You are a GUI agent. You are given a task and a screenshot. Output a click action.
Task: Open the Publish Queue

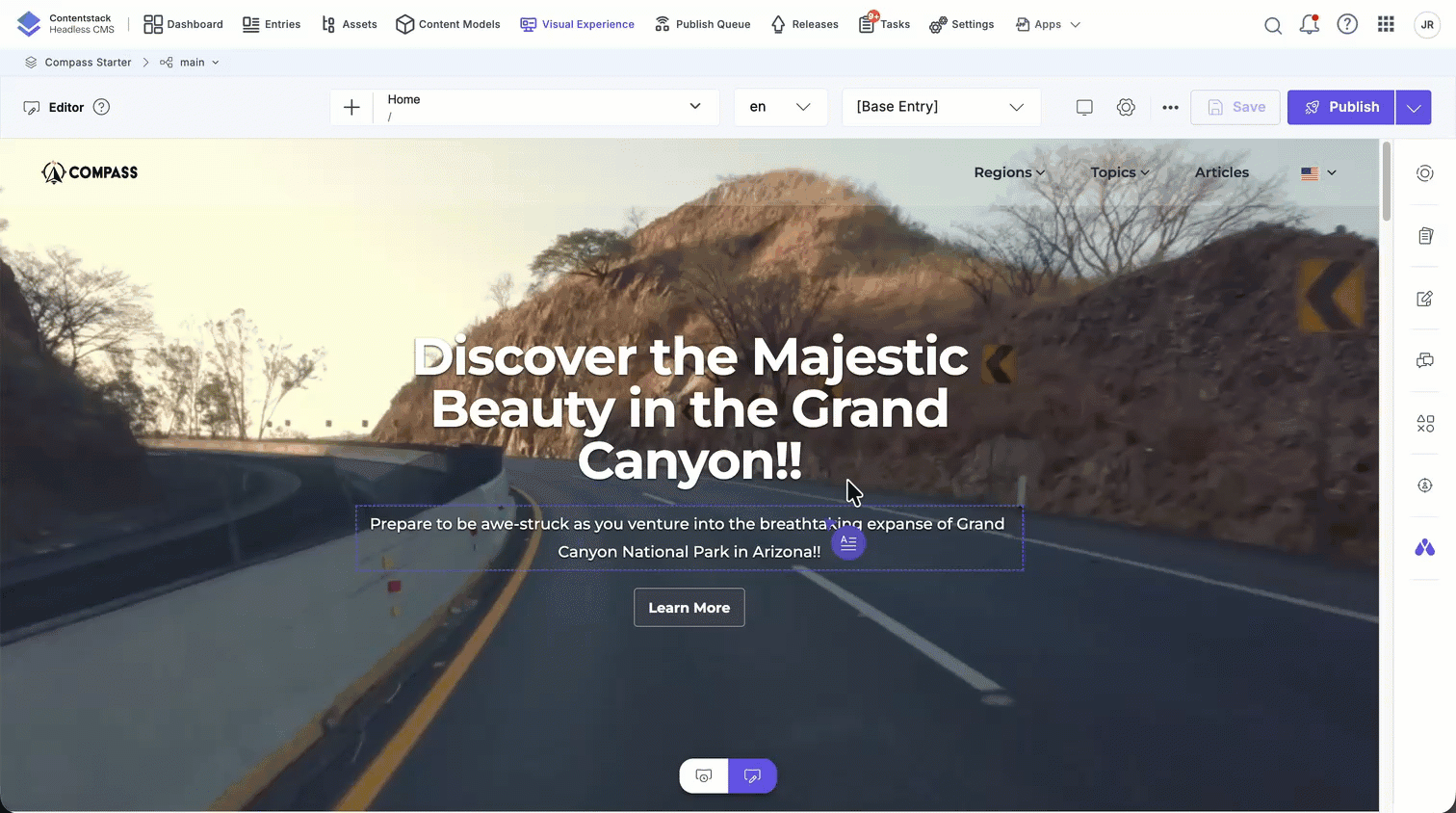pyautogui.click(x=702, y=24)
